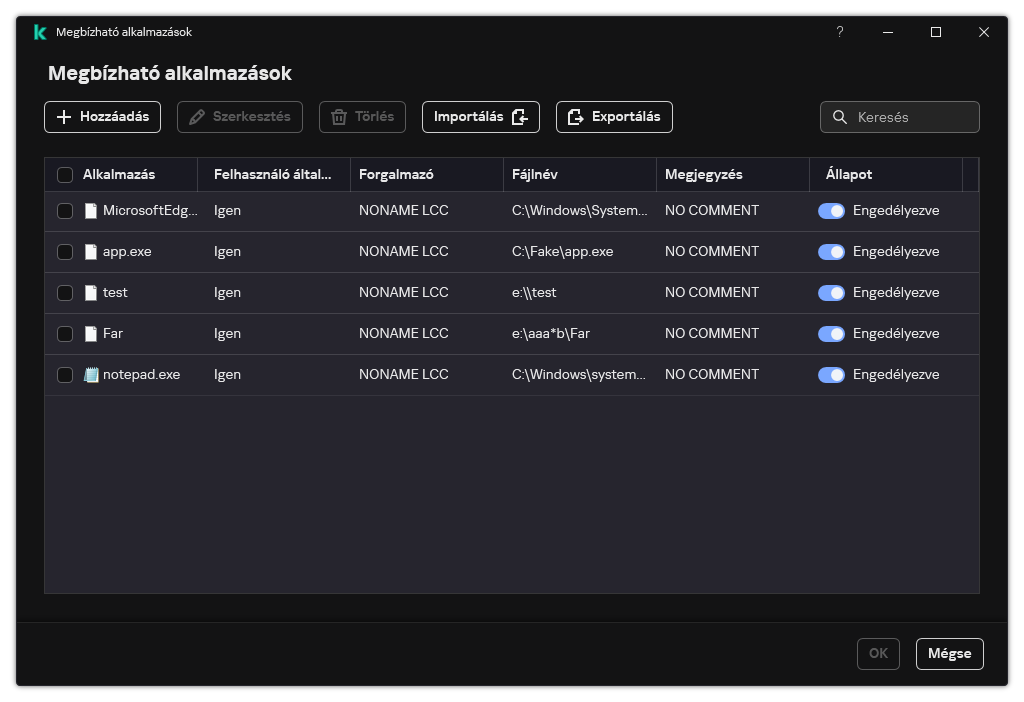Click the Kaspersky logo icon in title bar
This screenshot has height=702, width=1024.
(39, 32)
